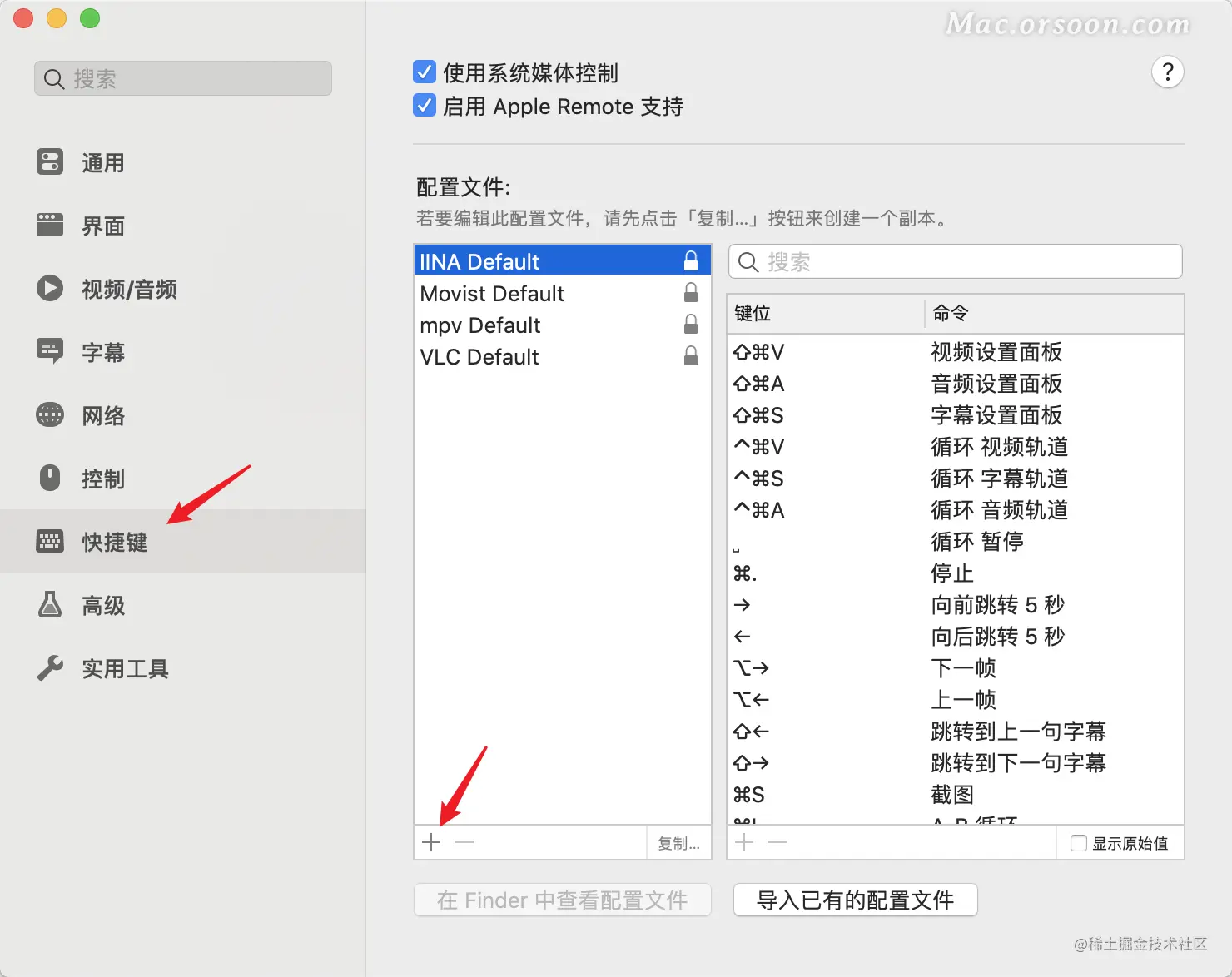The width and height of the screenshot is (1232, 977).
Task: Select the 循环 音频轨道 row
Action: (956, 510)
